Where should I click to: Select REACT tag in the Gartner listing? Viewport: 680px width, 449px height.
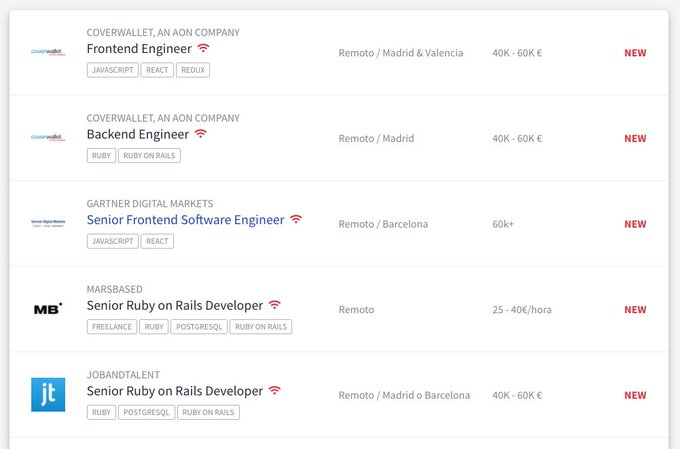coord(157,241)
